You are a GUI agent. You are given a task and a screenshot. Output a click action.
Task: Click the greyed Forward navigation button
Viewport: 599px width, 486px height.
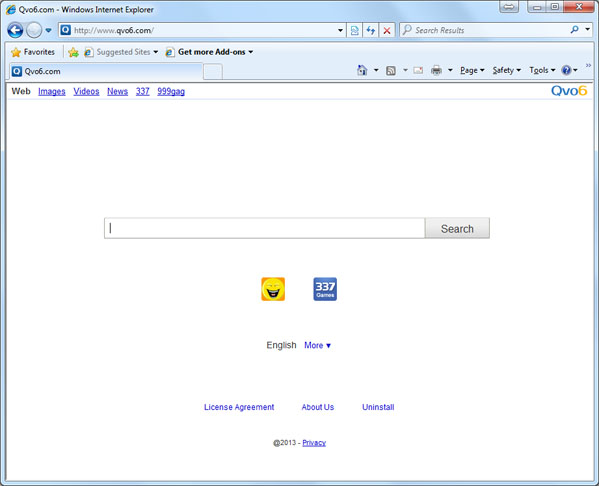click(x=34, y=31)
